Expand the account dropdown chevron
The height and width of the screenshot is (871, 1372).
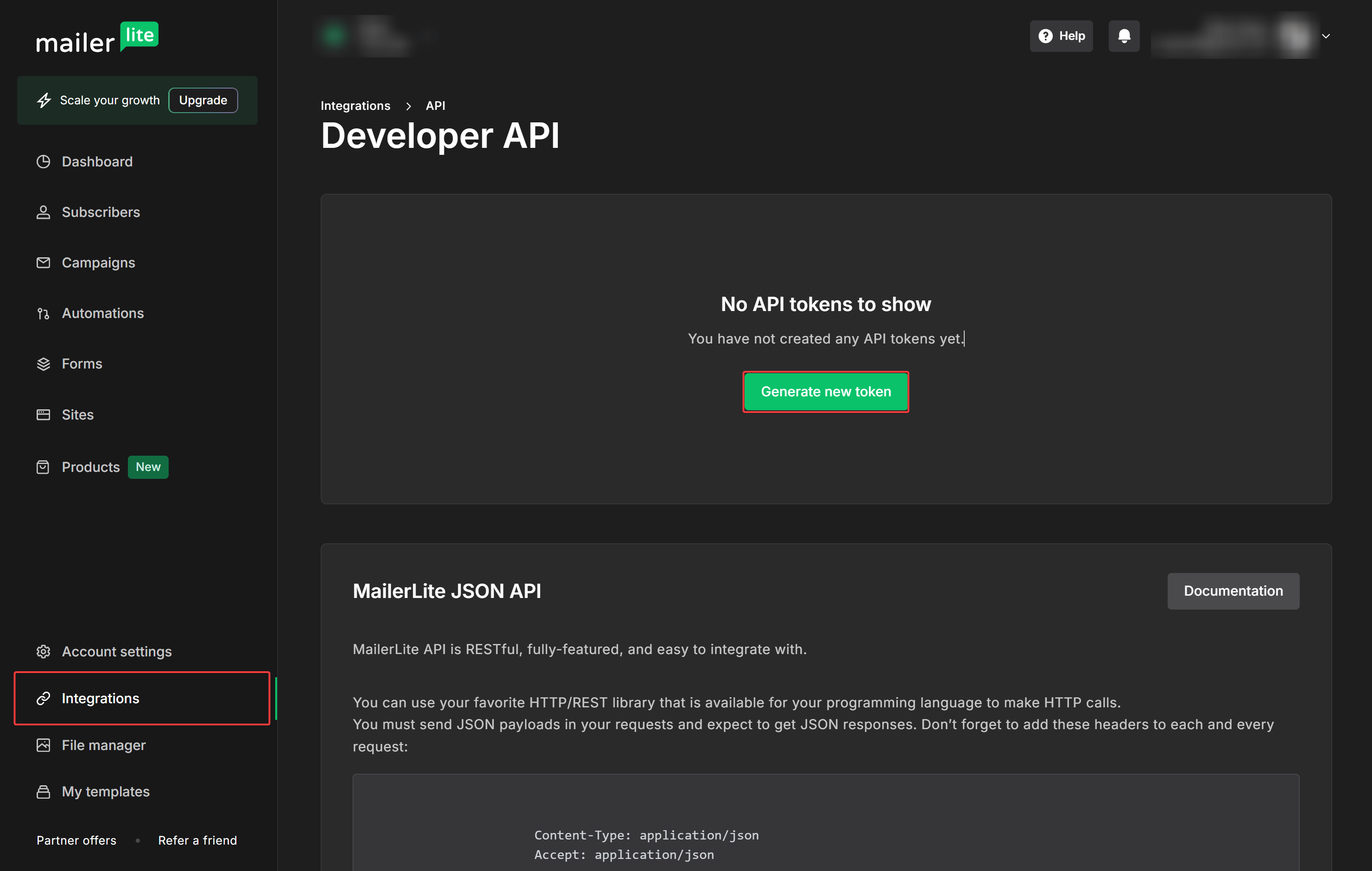coord(1326,37)
